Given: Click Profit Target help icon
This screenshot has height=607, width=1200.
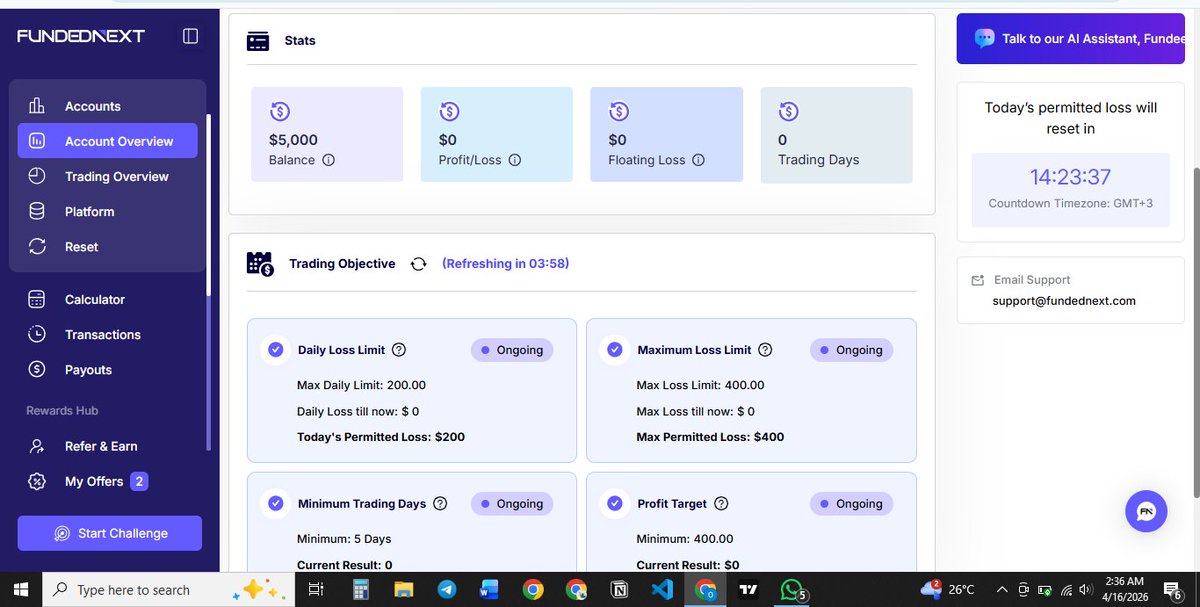Looking at the screenshot, I should [x=721, y=504].
